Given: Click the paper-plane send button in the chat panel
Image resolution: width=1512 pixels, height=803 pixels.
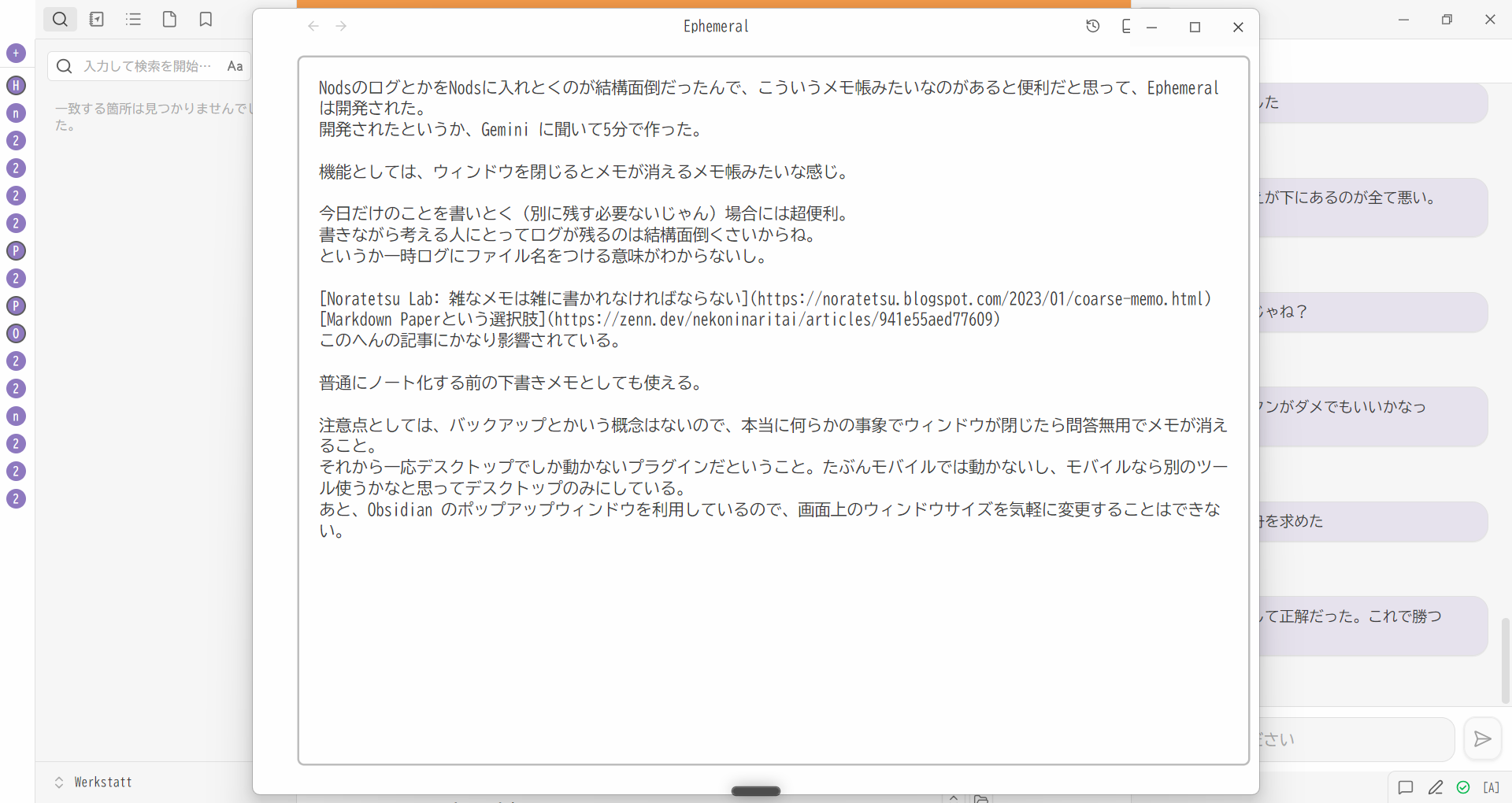Looking at the screenshot, I should point(1482,738).
